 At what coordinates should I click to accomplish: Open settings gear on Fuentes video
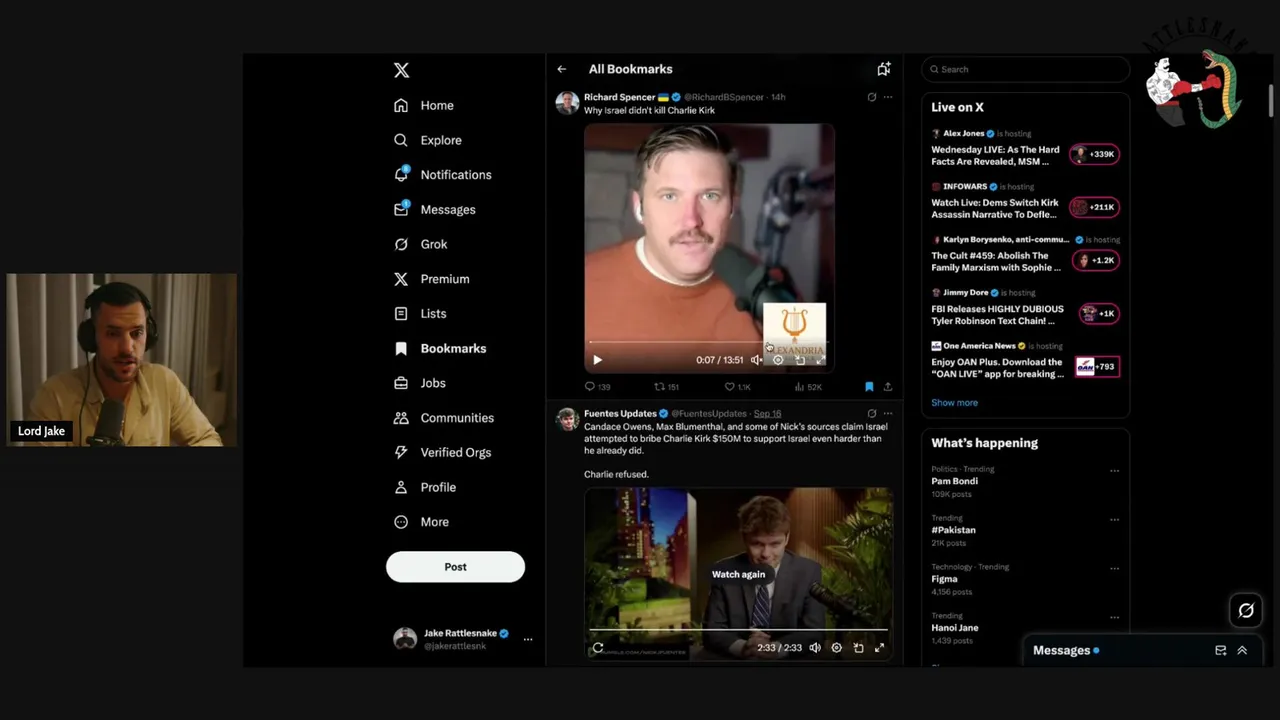coord(837,648)
